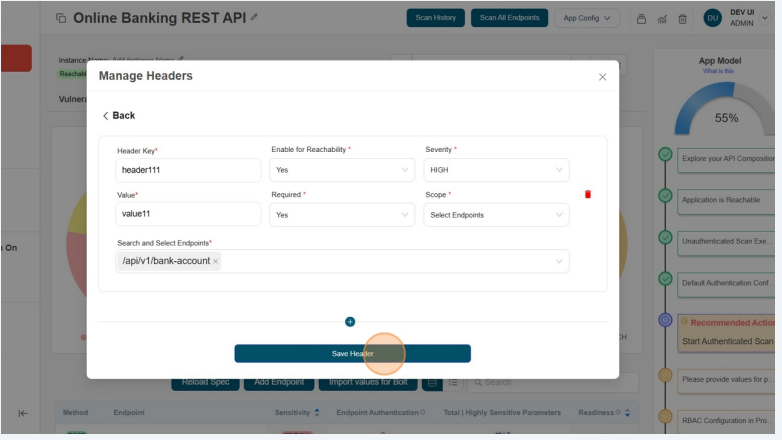Click the collapse sidebar arrow icon
782x440 pixels.
coord(23,413)
